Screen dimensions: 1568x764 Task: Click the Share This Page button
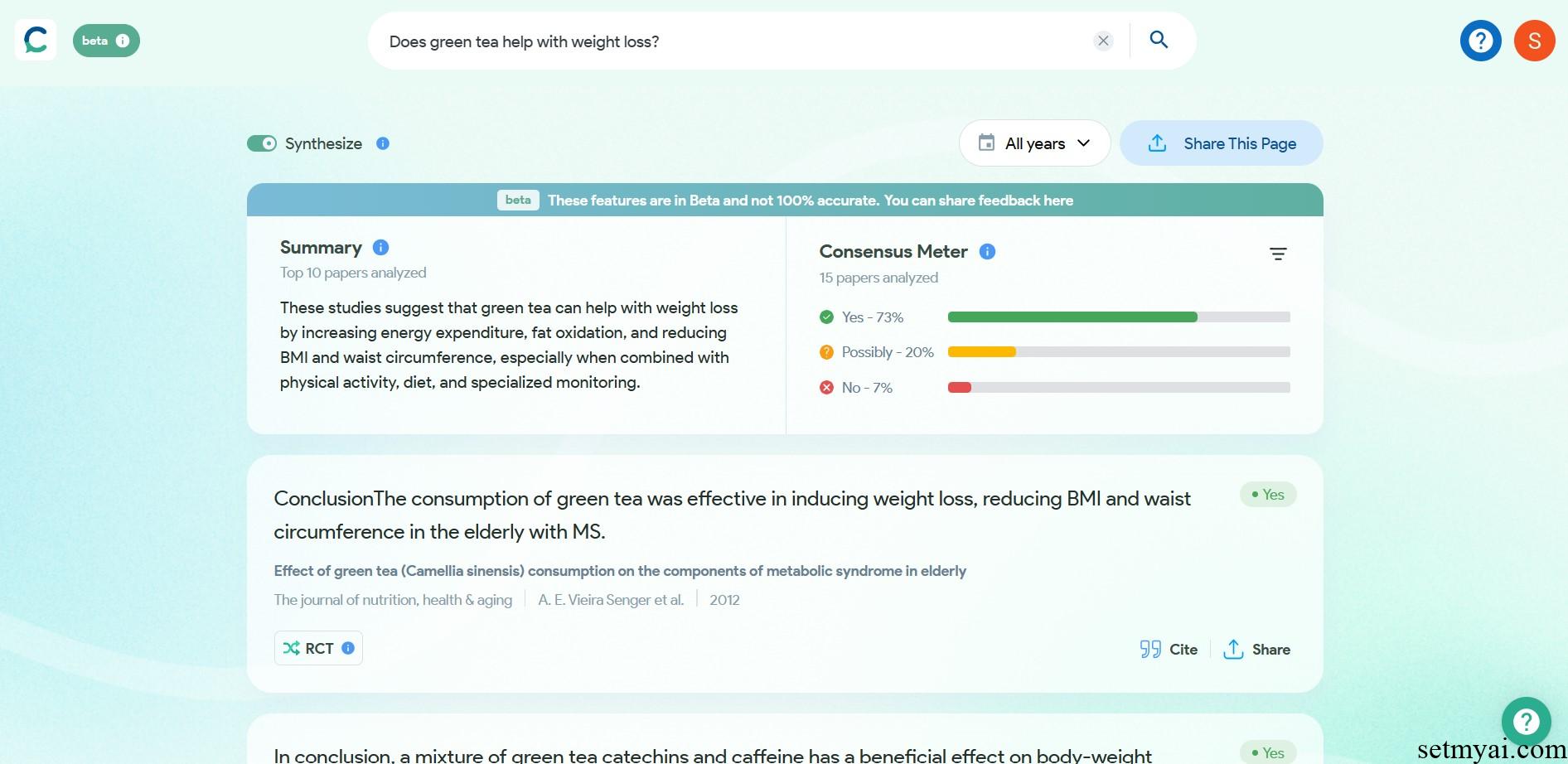[x=1221, y=143]
